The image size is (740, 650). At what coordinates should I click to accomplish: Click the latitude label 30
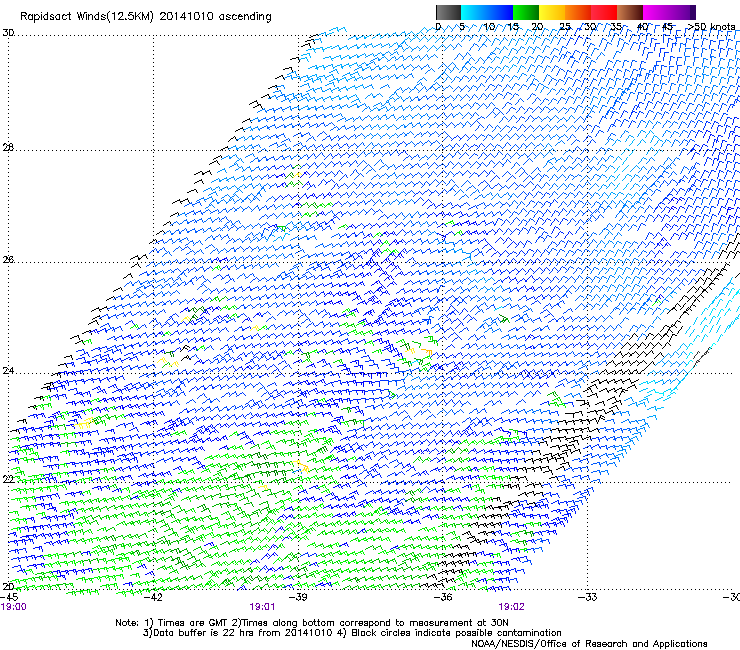coord(8,33)
